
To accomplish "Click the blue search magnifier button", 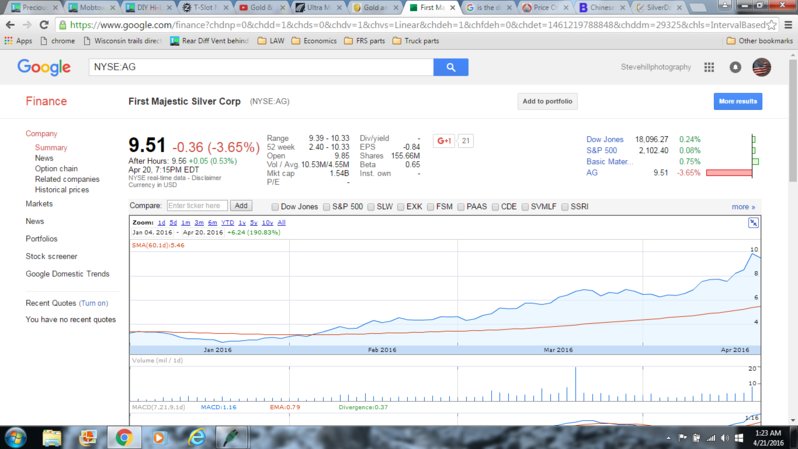I will (450, 67).
